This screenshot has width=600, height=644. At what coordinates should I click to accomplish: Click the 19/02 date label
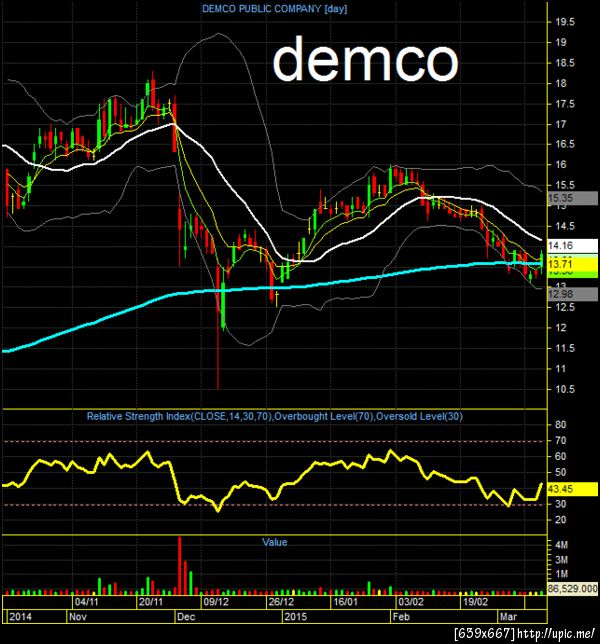[x=475, y=602]
